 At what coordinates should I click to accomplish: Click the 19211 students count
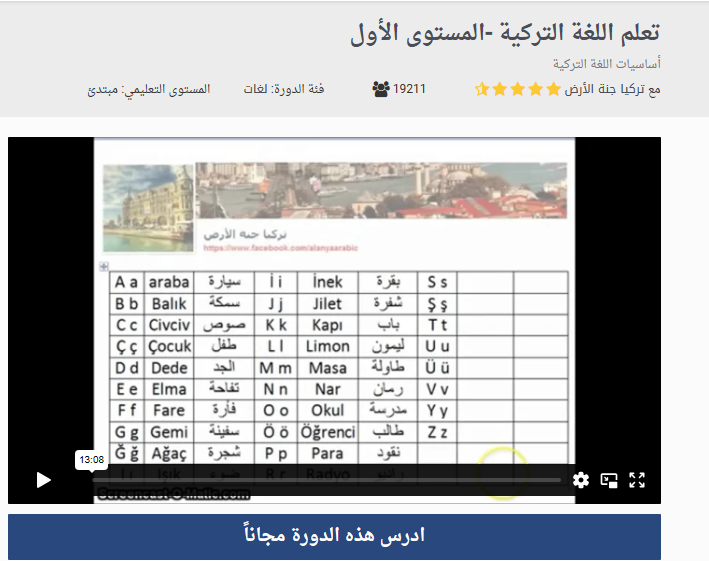(410, 89)
